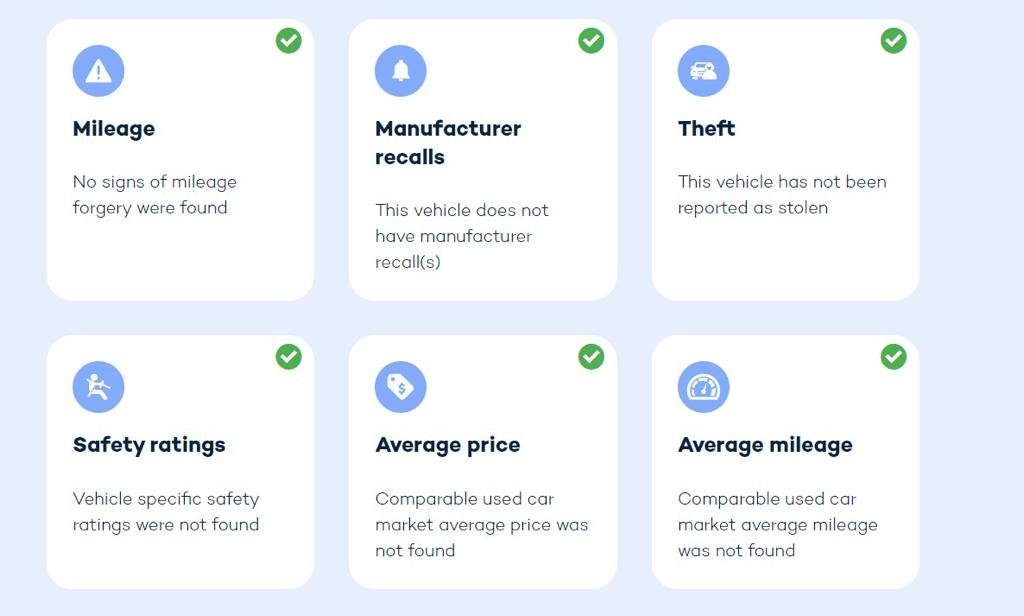Select the Theft card title
The width and height of the screenshot is (1024, 616).
(707, 129)
